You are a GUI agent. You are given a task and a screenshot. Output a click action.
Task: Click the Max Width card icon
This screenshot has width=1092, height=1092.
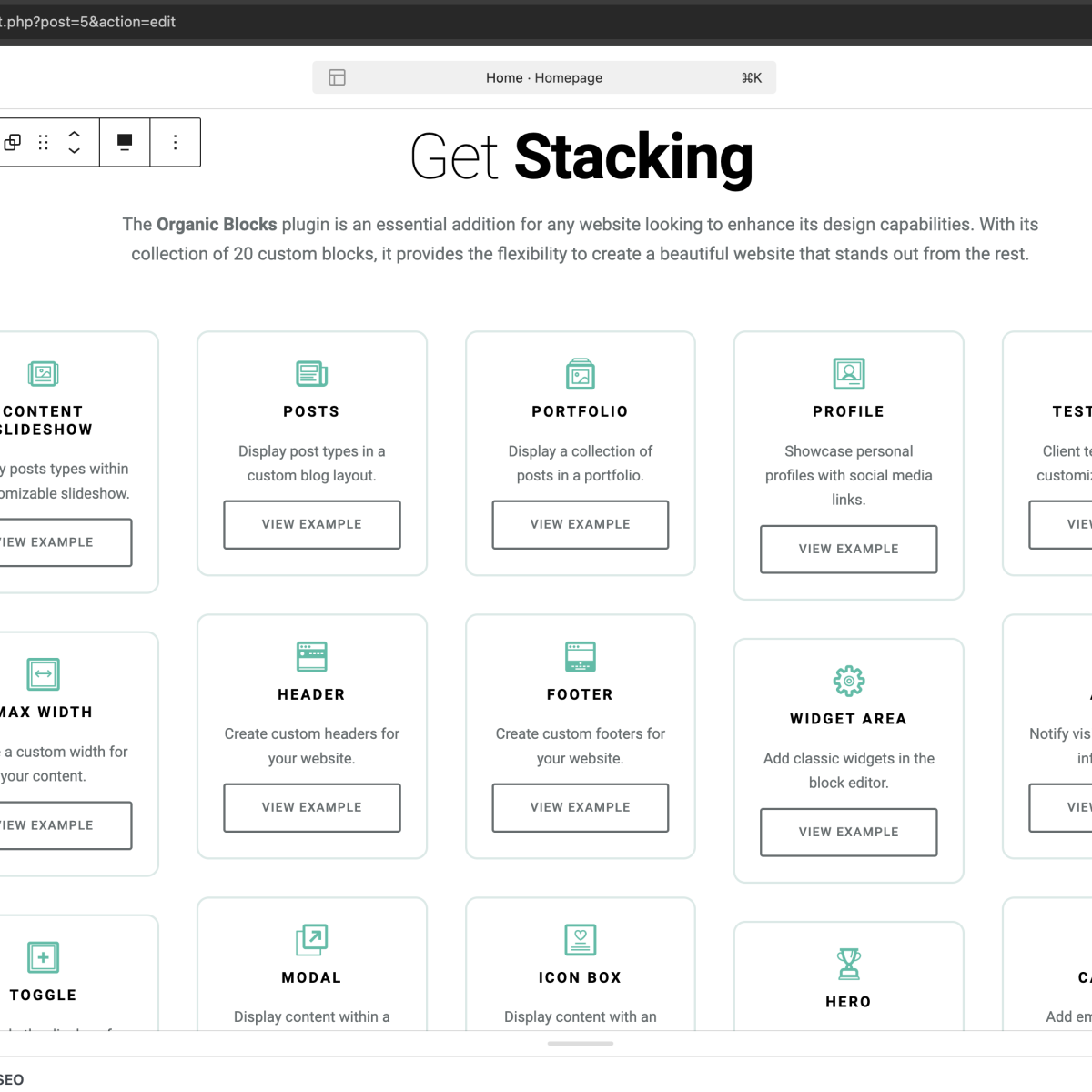[43, 674]
